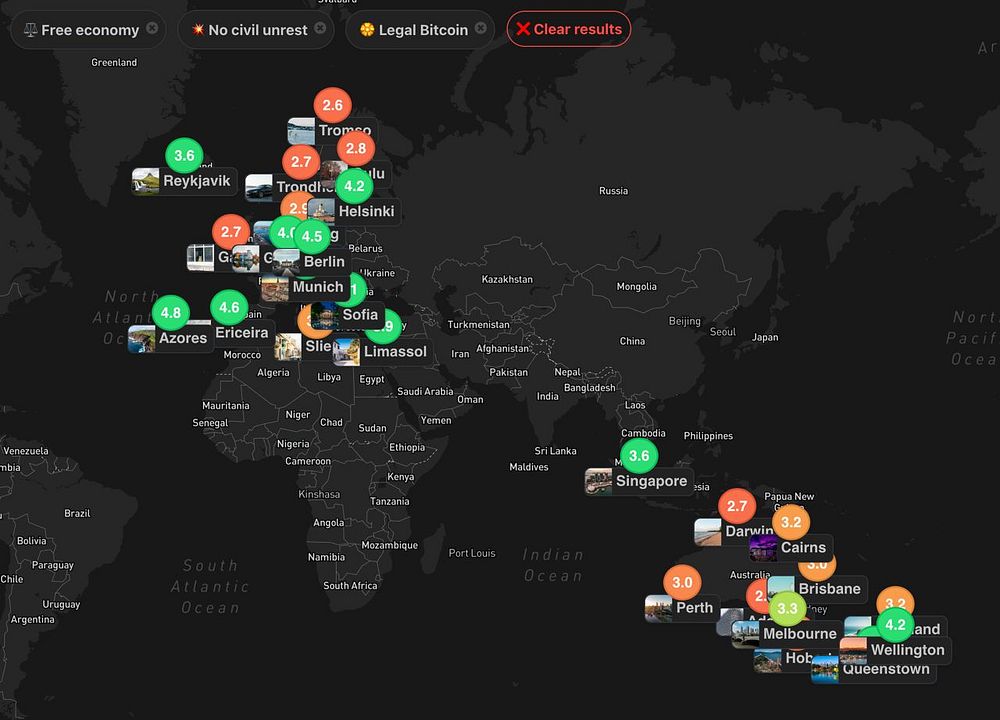The width and height of the screenshot is (1000, 720).
Task: Open the Cairns city label
Action: (804, 548)
